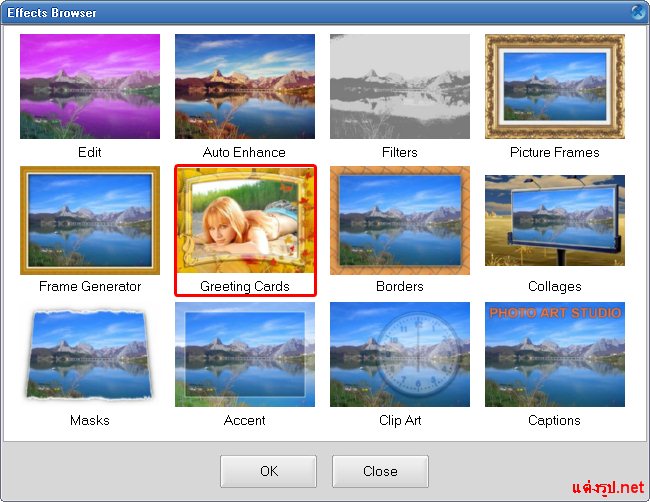Screen dimensions: 650x502
Task: Select the purple Edit effect thumbnail
Action: click(x=90, y=86)
